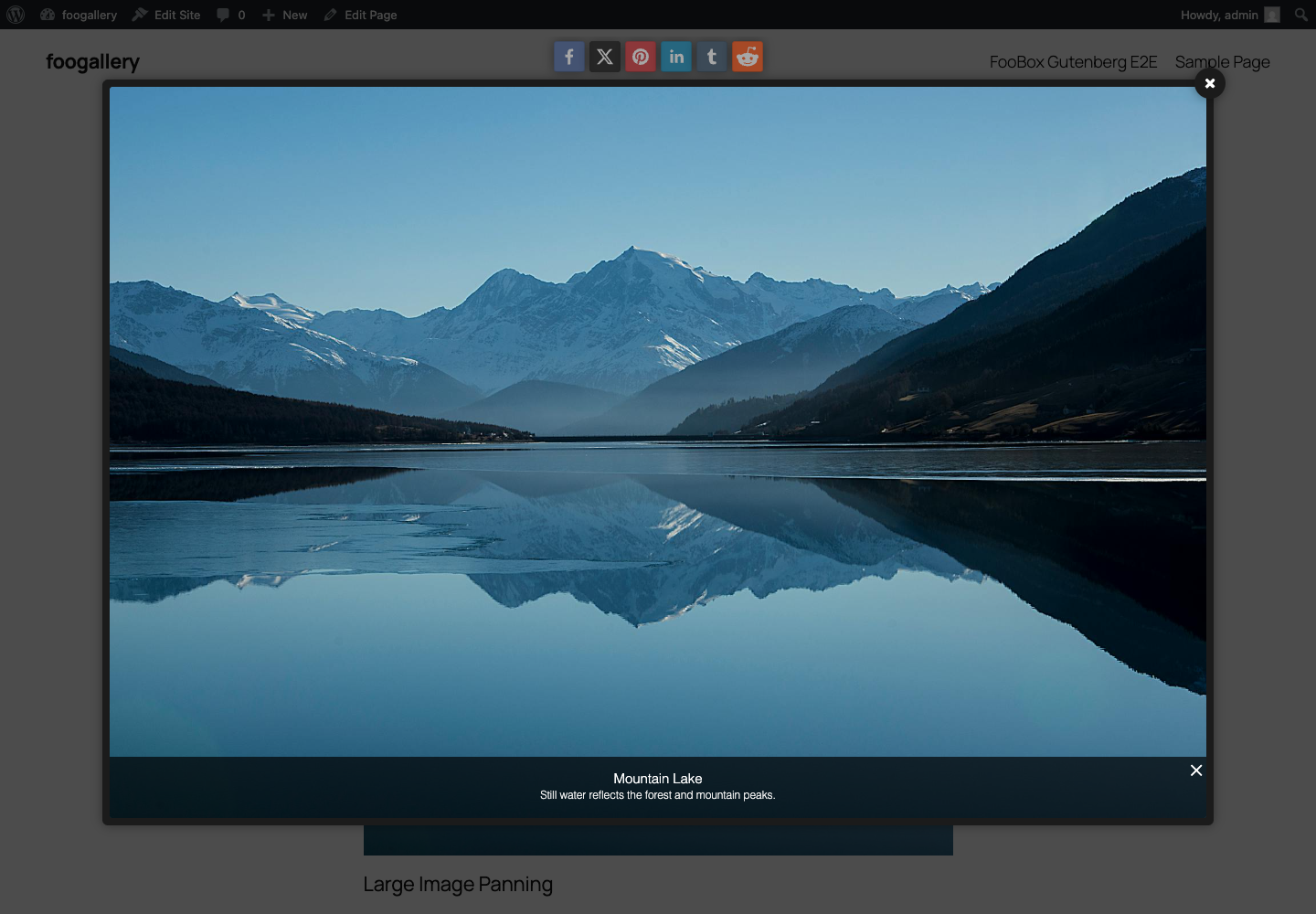Click the admin bar search icon
1316x914 pixels.
1301,15
